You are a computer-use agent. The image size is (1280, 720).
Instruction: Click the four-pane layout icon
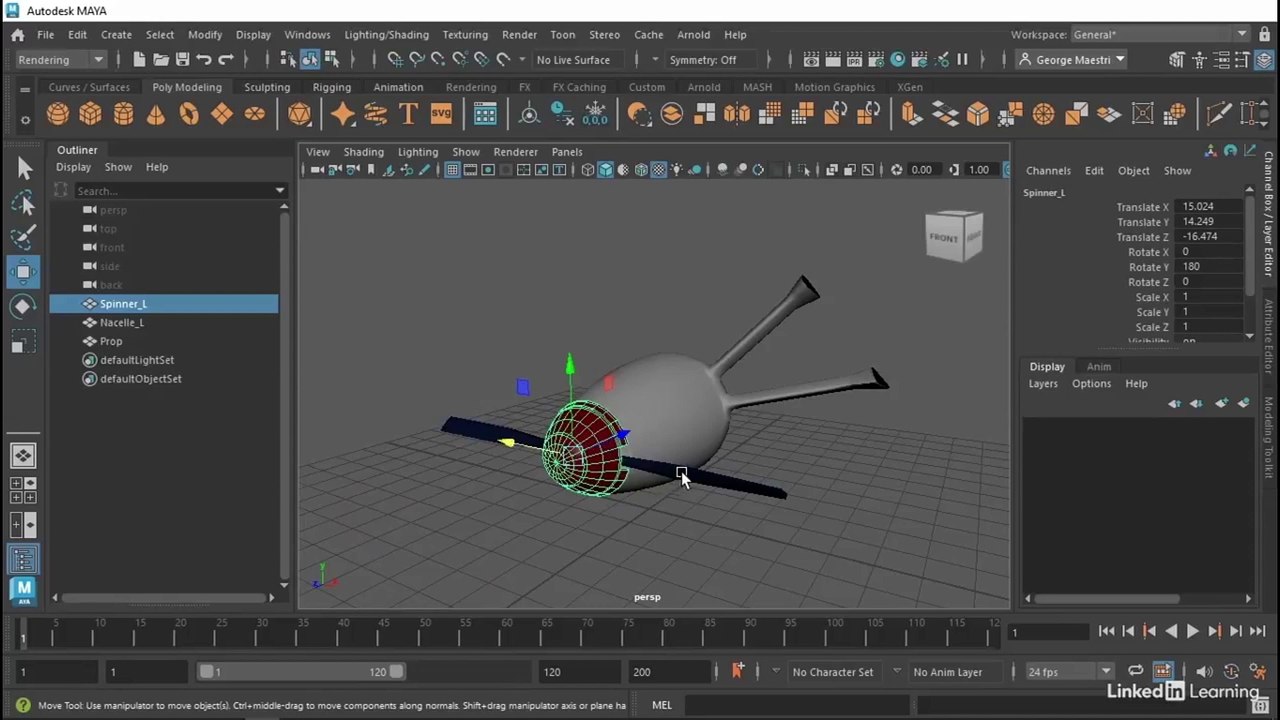24,490
